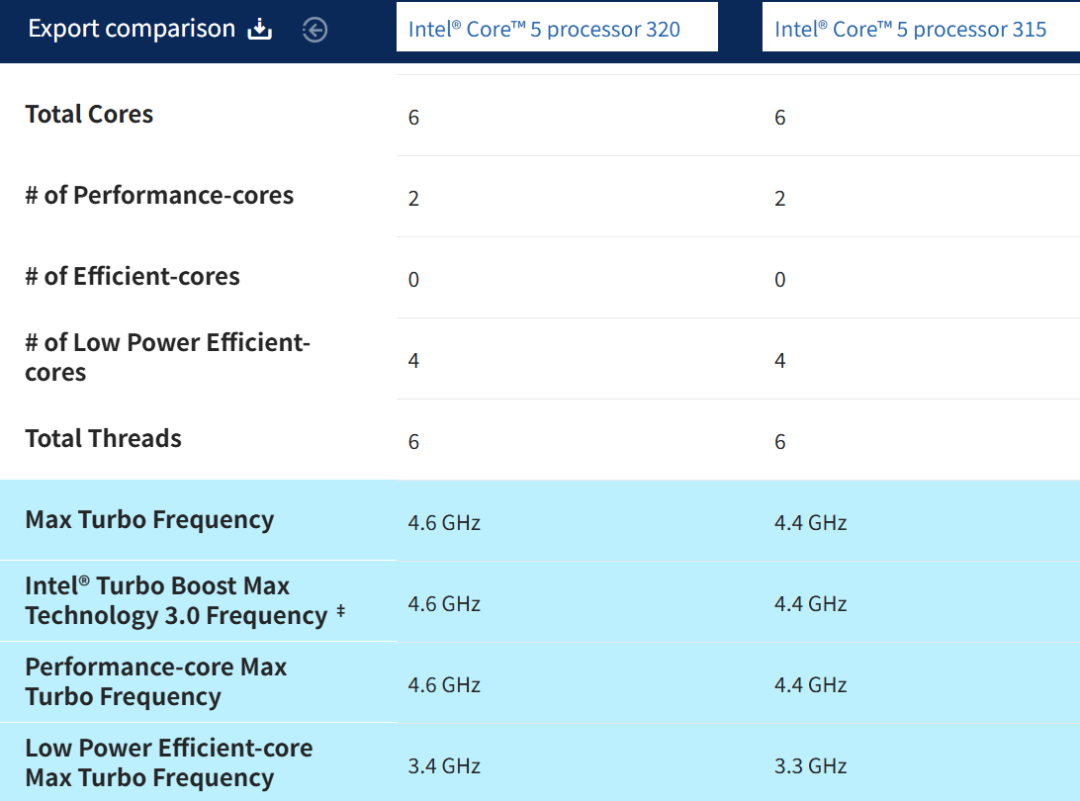Viewport: 1080px width, 801px height.
Task: Open Intel Core 5 processor 320 link
Action: coord(544,29)
